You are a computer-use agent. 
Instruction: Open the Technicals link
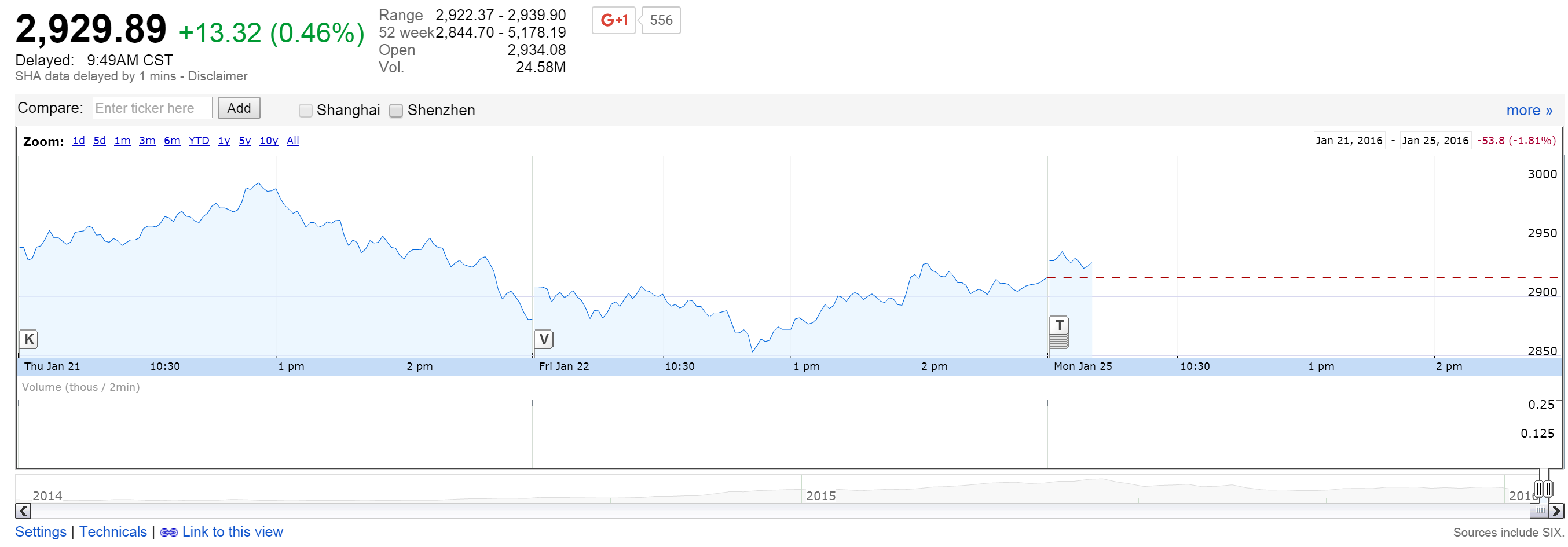click(113, 532)
